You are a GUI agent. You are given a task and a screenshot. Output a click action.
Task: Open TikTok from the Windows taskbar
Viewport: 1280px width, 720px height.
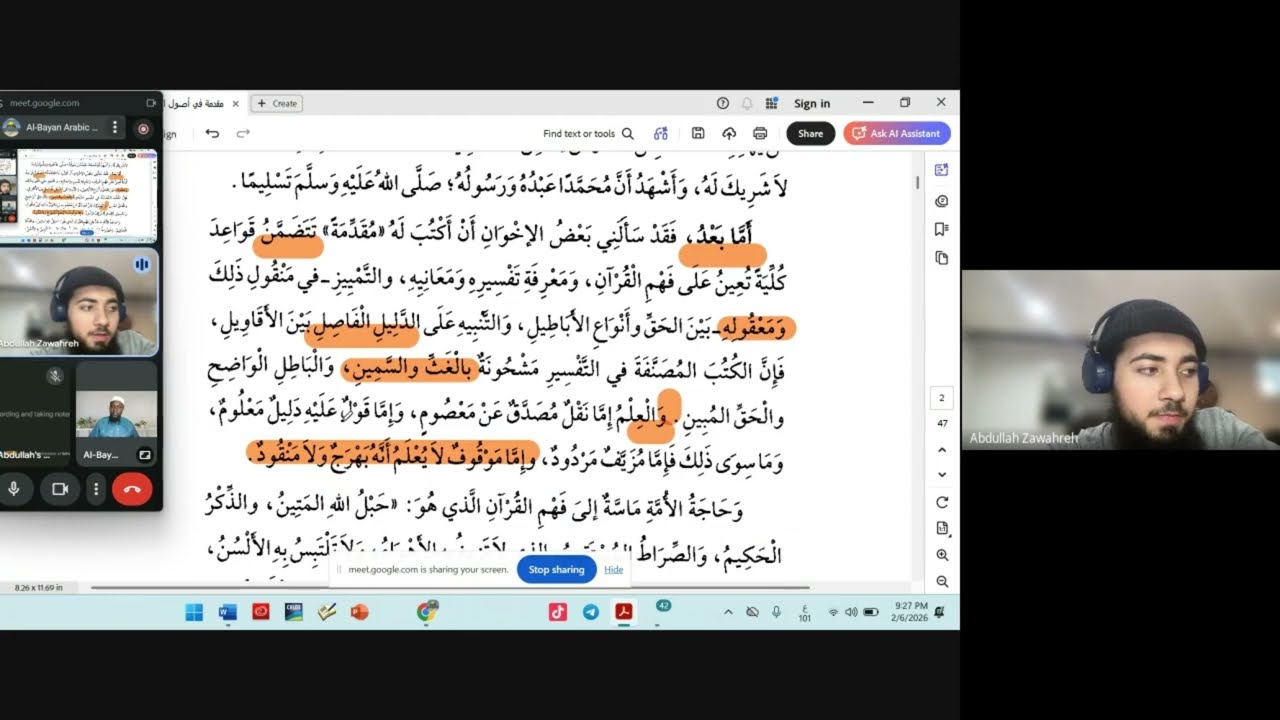click(x=558, y=612)
